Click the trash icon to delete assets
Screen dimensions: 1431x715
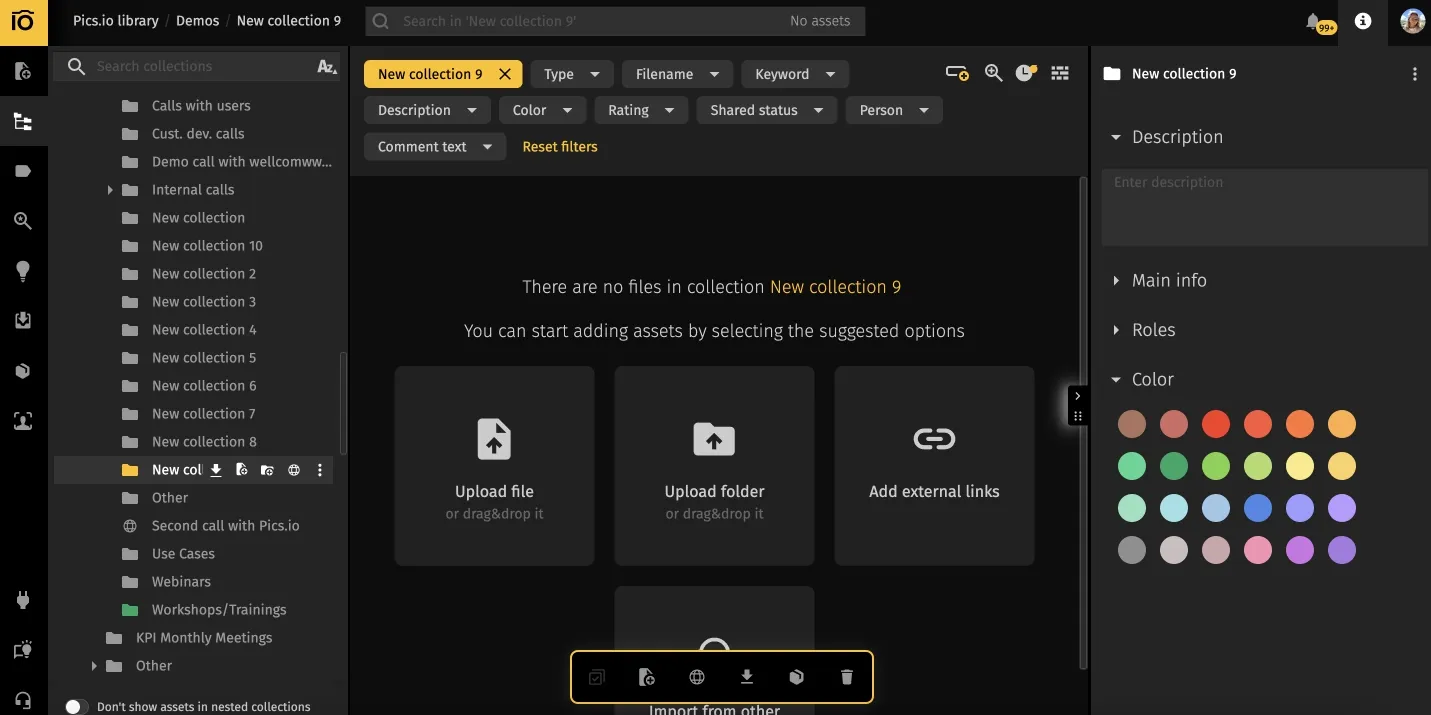point(846,677)
